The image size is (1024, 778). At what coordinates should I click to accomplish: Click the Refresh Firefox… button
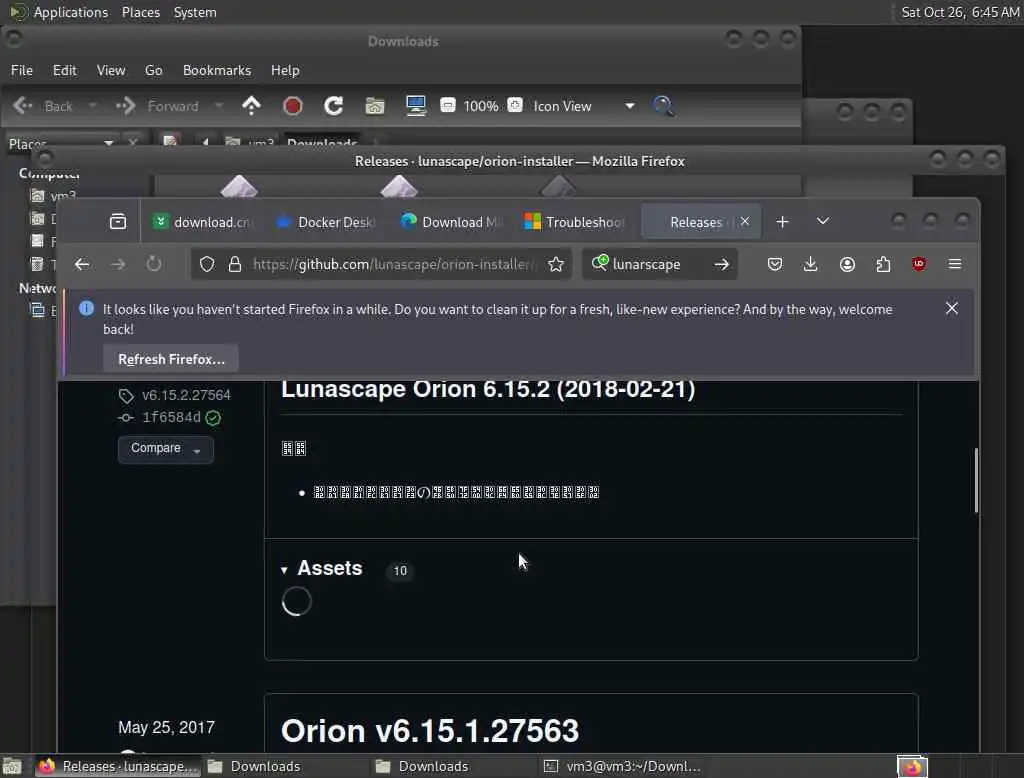point(170,359)
